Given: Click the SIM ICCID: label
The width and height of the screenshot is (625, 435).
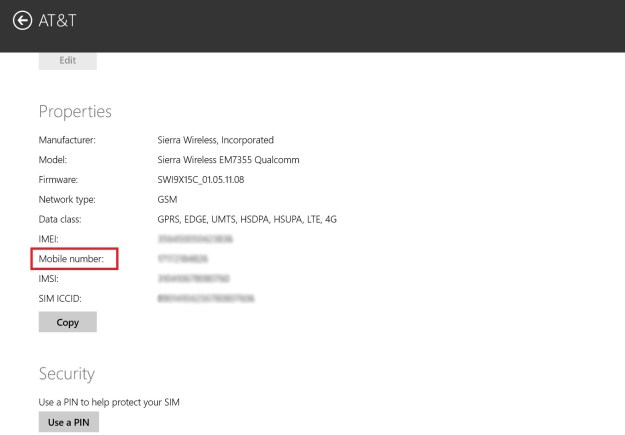Looking at the screenshot, I should click(x=60, y=299).
